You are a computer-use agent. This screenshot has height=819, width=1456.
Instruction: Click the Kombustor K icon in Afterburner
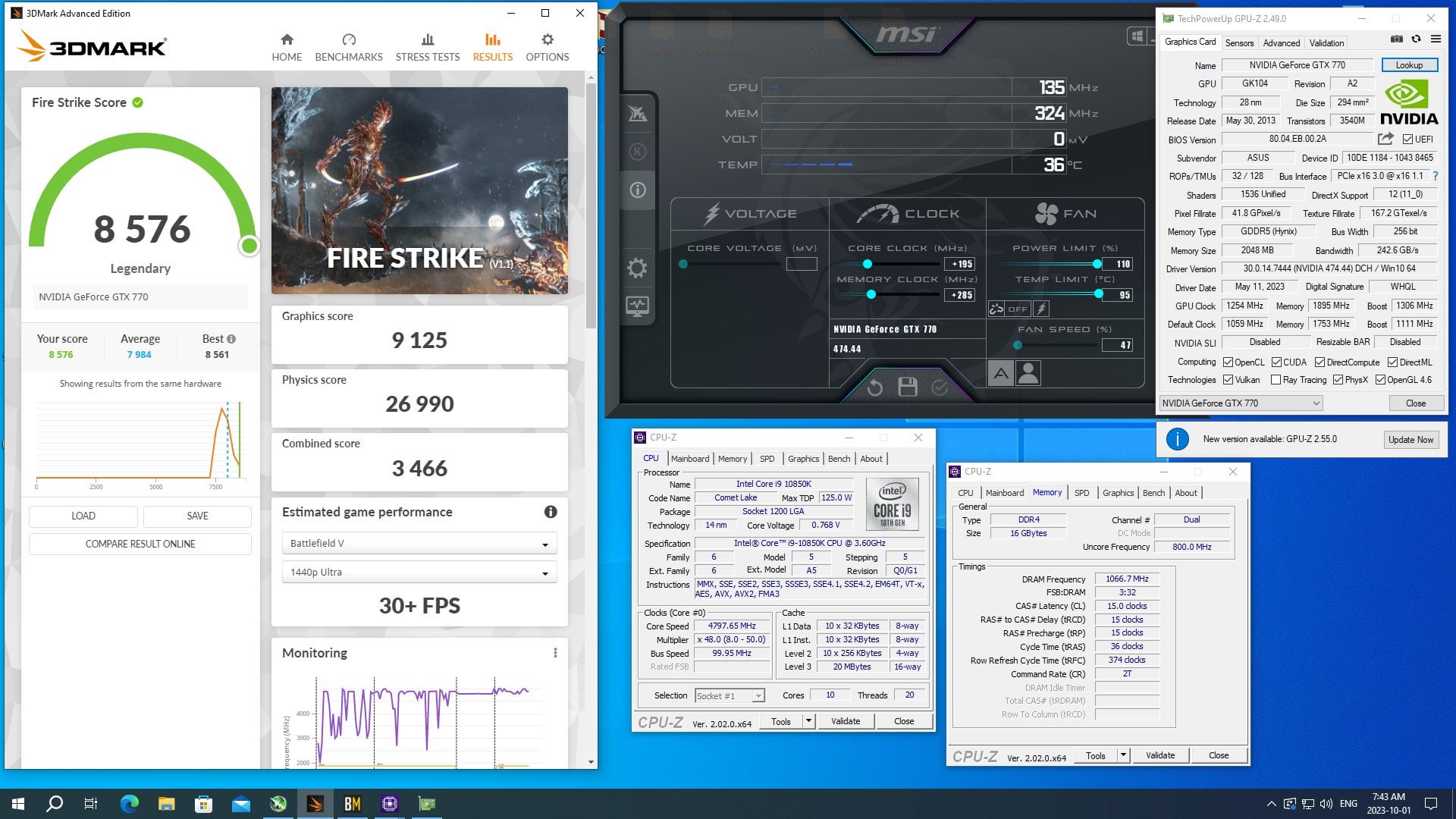coord(638,152)
